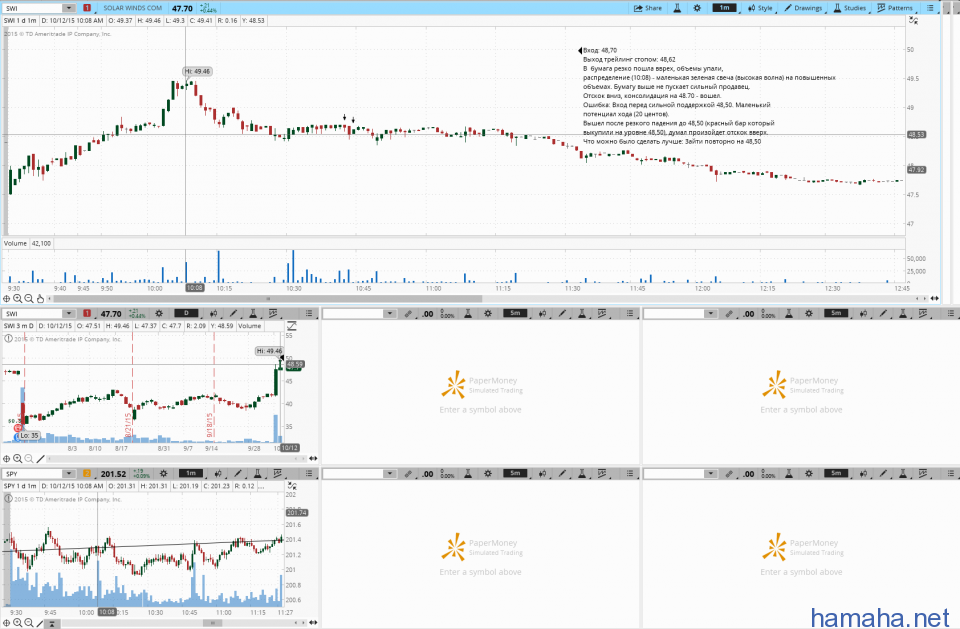The width and height of the screenshot is (960, 629).
Task: Open the candle style icon in the SPY chart toolbar
Action: [219, 474]
